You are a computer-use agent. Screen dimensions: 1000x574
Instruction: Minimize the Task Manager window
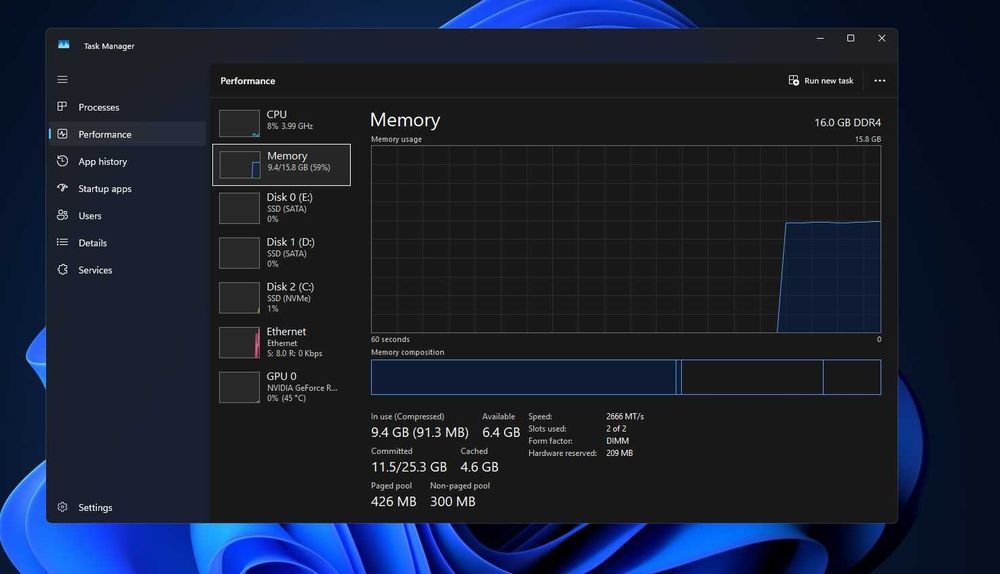pos(820,38)
